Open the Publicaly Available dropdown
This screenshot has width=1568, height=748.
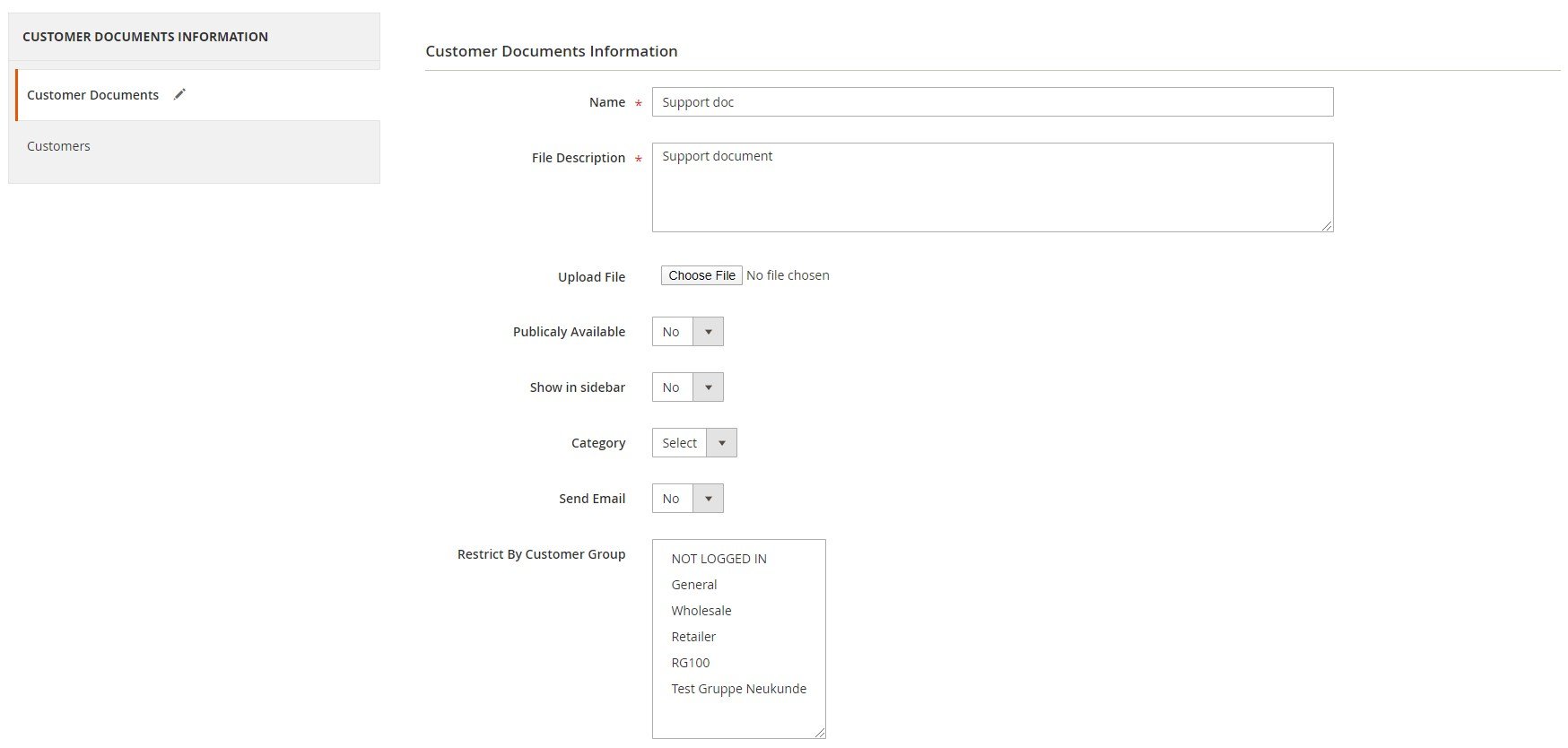point(687,332)
